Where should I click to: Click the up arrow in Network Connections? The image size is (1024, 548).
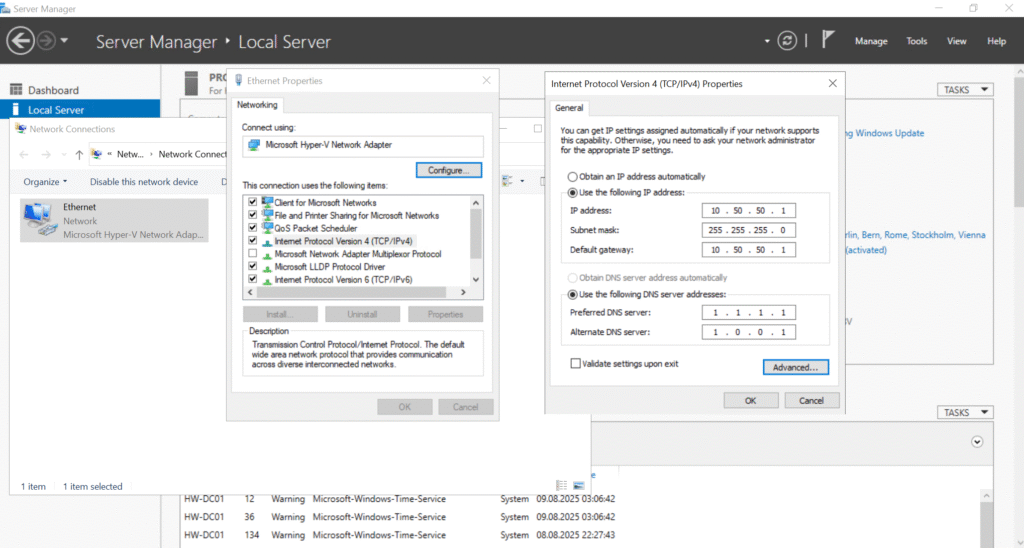coord(79,155)
